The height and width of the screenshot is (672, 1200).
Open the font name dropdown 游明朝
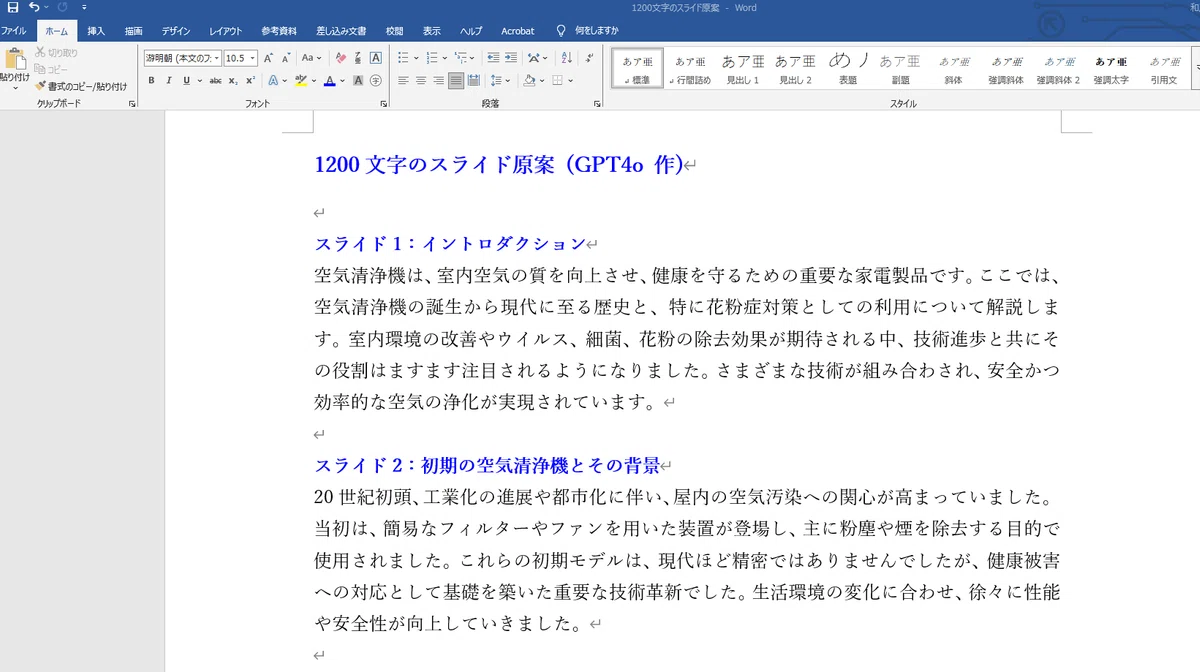point(215,58)
